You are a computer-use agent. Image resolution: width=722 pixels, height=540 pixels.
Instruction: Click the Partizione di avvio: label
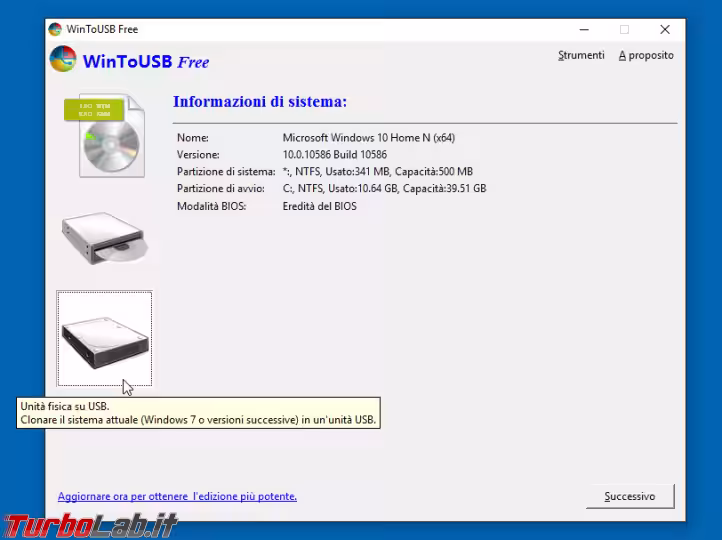click(221, 188)
